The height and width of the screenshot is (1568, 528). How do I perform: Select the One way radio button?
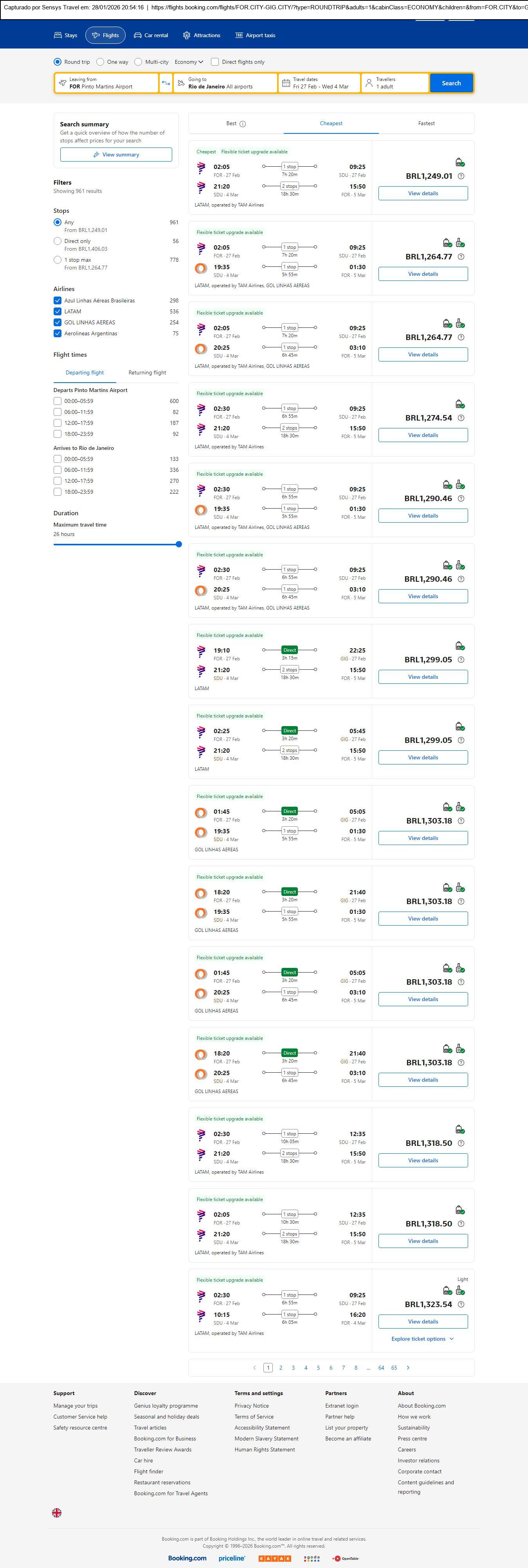(101, 61)
